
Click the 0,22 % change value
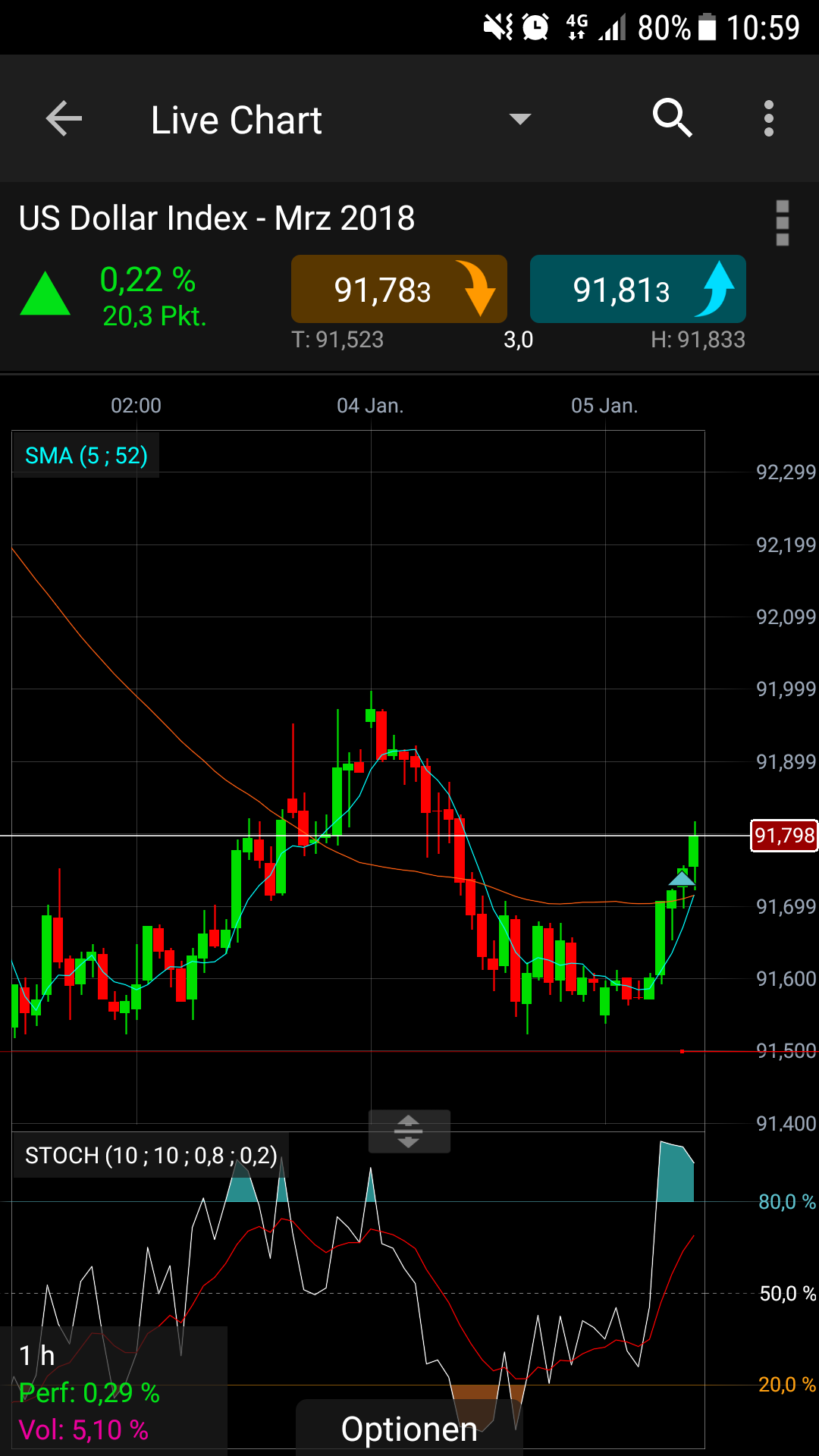[x=148, y=280]
